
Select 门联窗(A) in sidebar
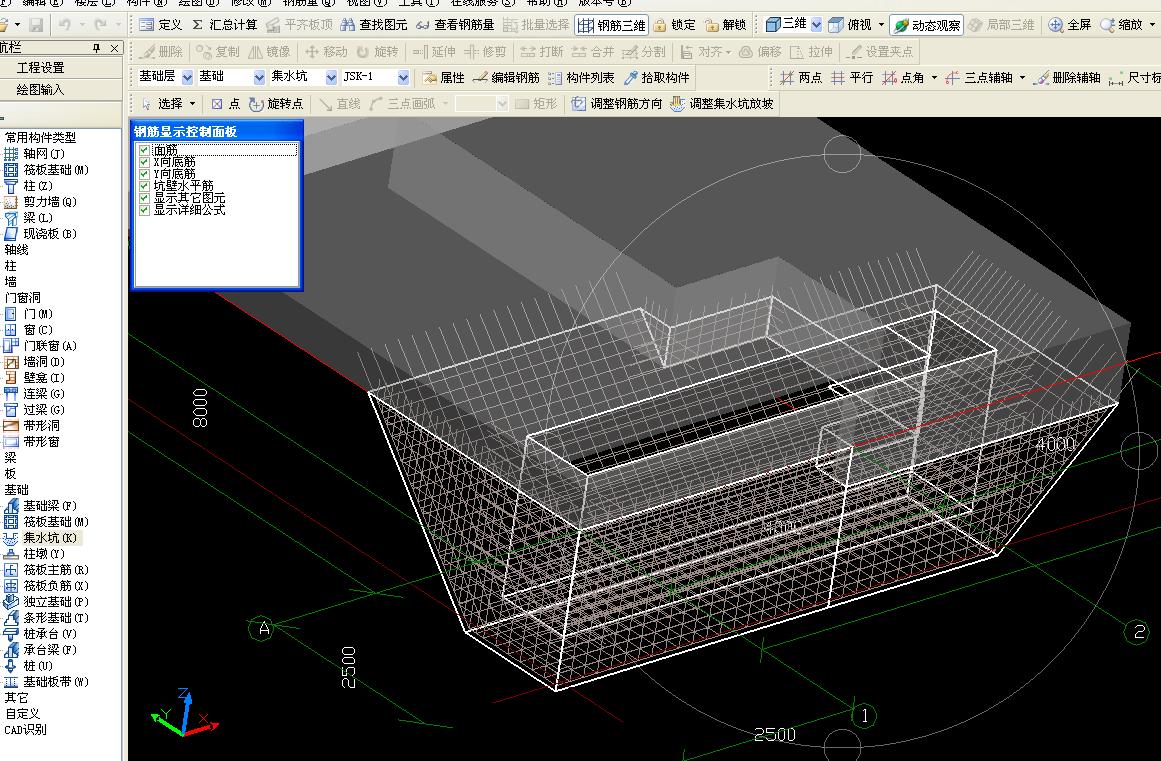coord(40,346)
